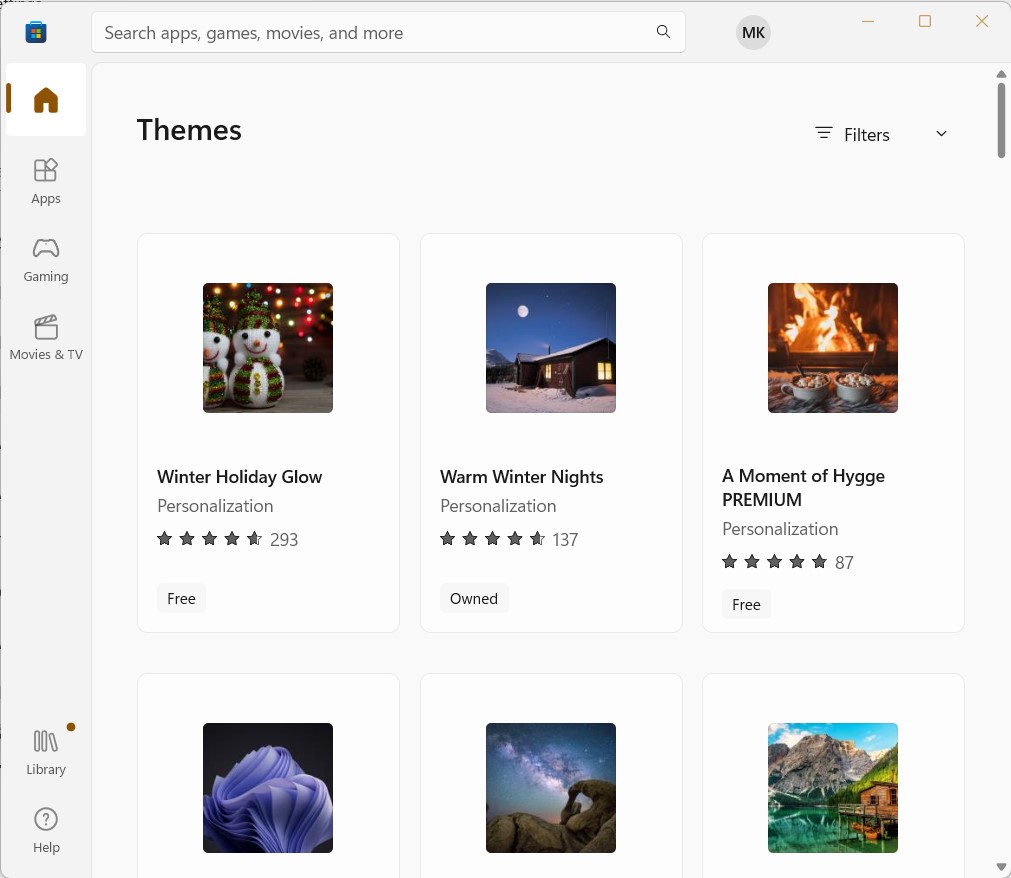Click the search magnifier icon

(663, 32)
